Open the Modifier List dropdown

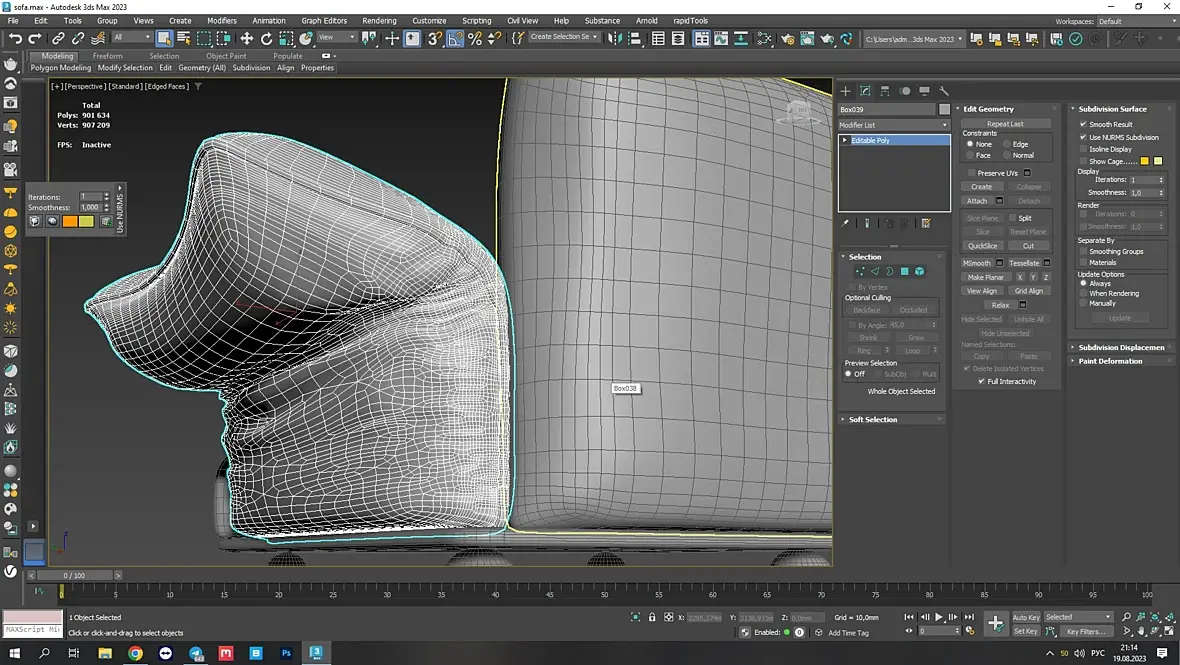tap(893, 125)
